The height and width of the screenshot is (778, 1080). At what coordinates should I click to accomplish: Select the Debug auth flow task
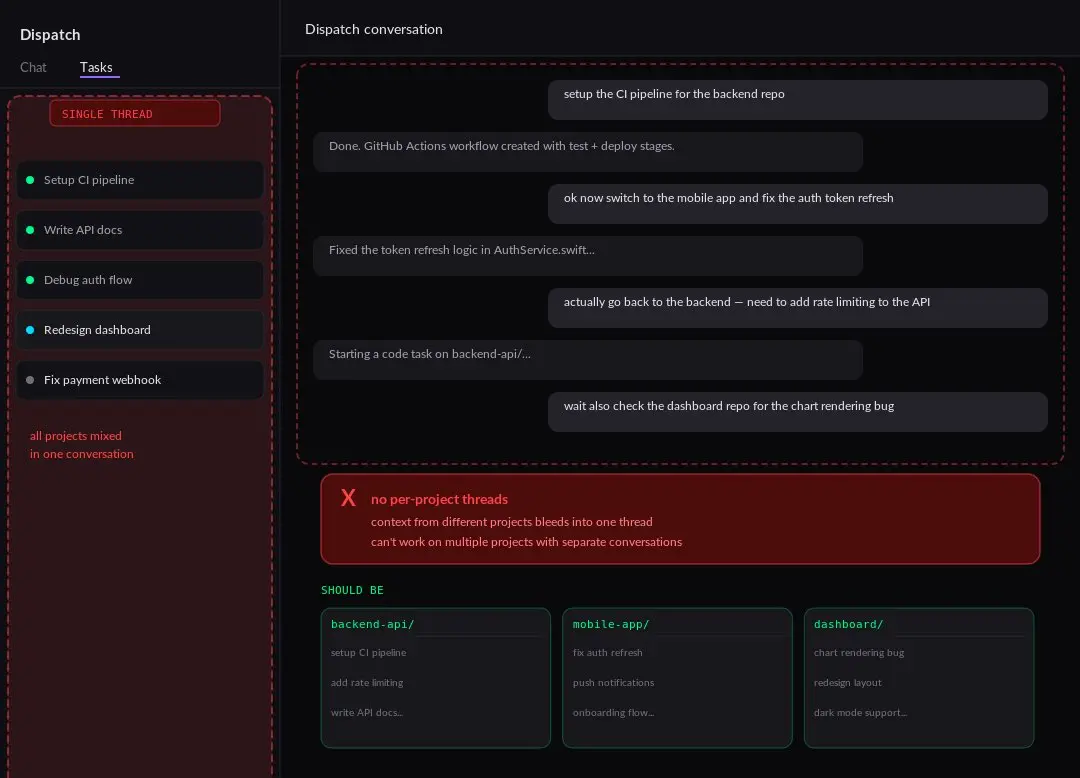140,280
